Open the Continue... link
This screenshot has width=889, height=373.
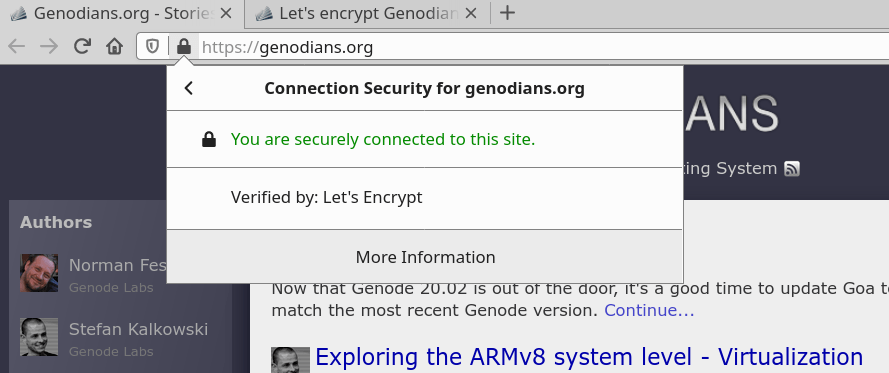649,311
